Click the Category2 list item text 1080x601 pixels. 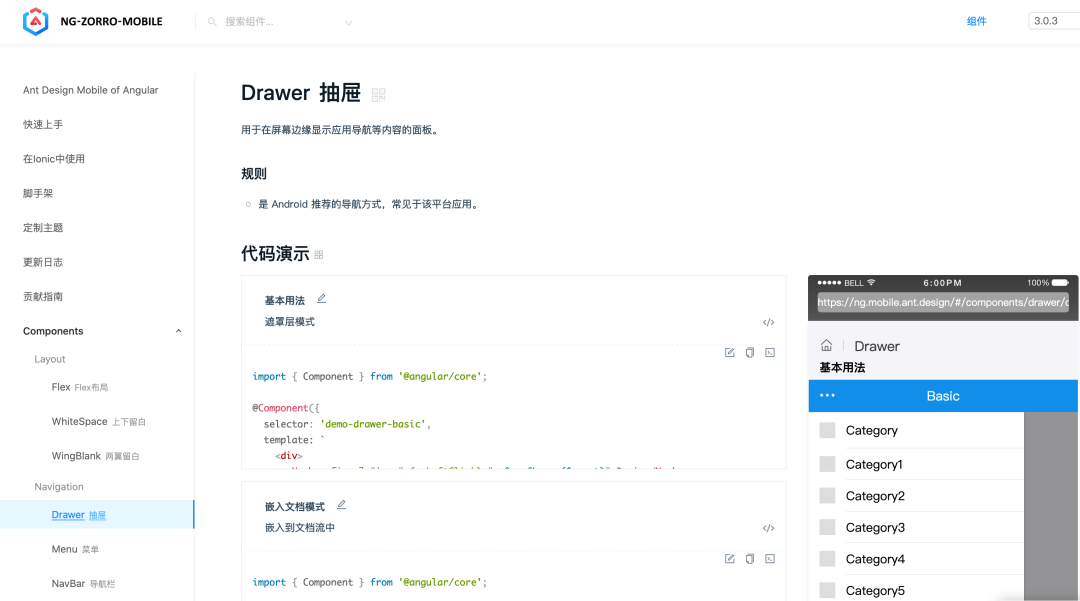point(875,496)
